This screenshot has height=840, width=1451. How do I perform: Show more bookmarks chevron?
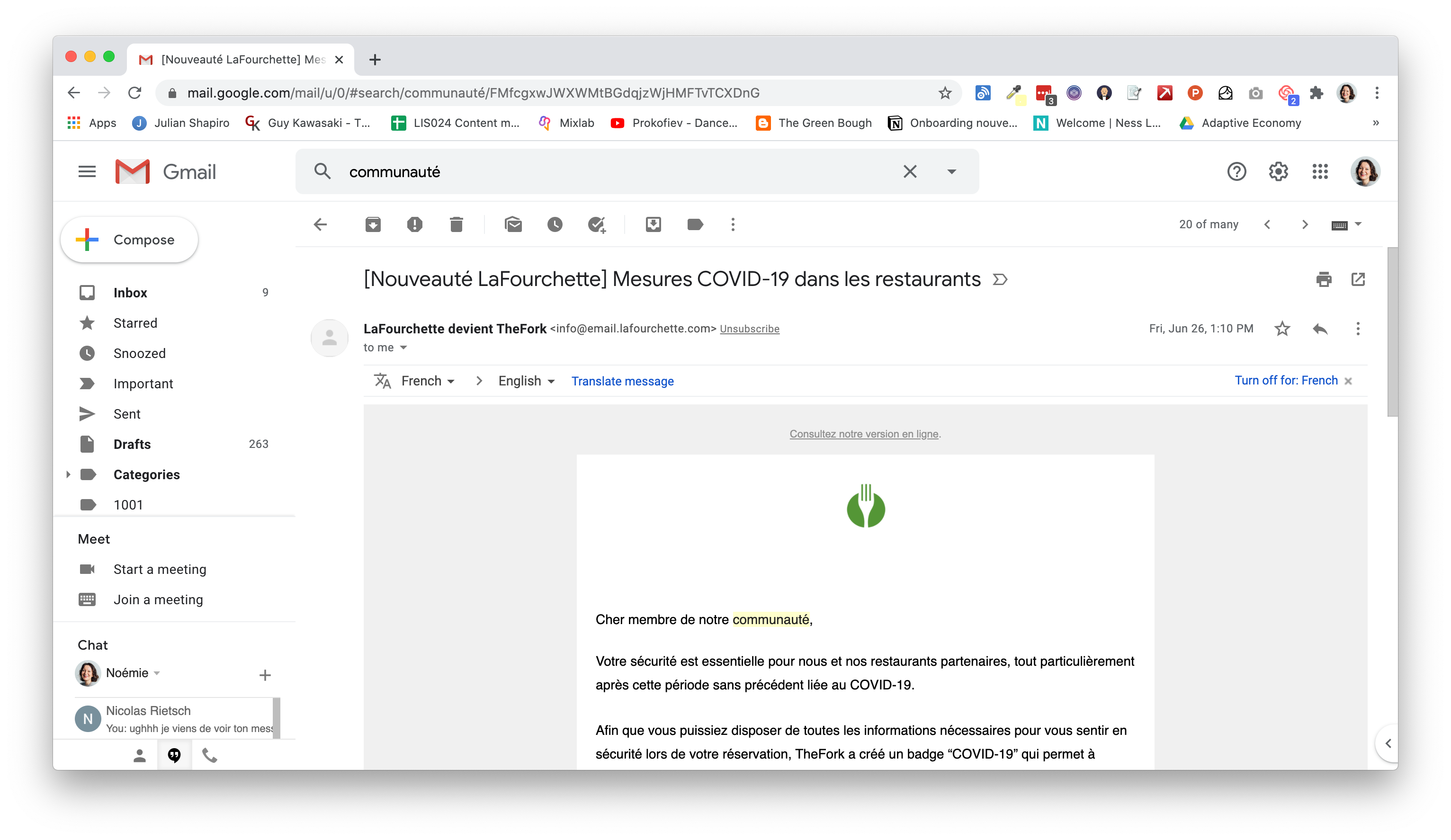(x=1376, y=123)
